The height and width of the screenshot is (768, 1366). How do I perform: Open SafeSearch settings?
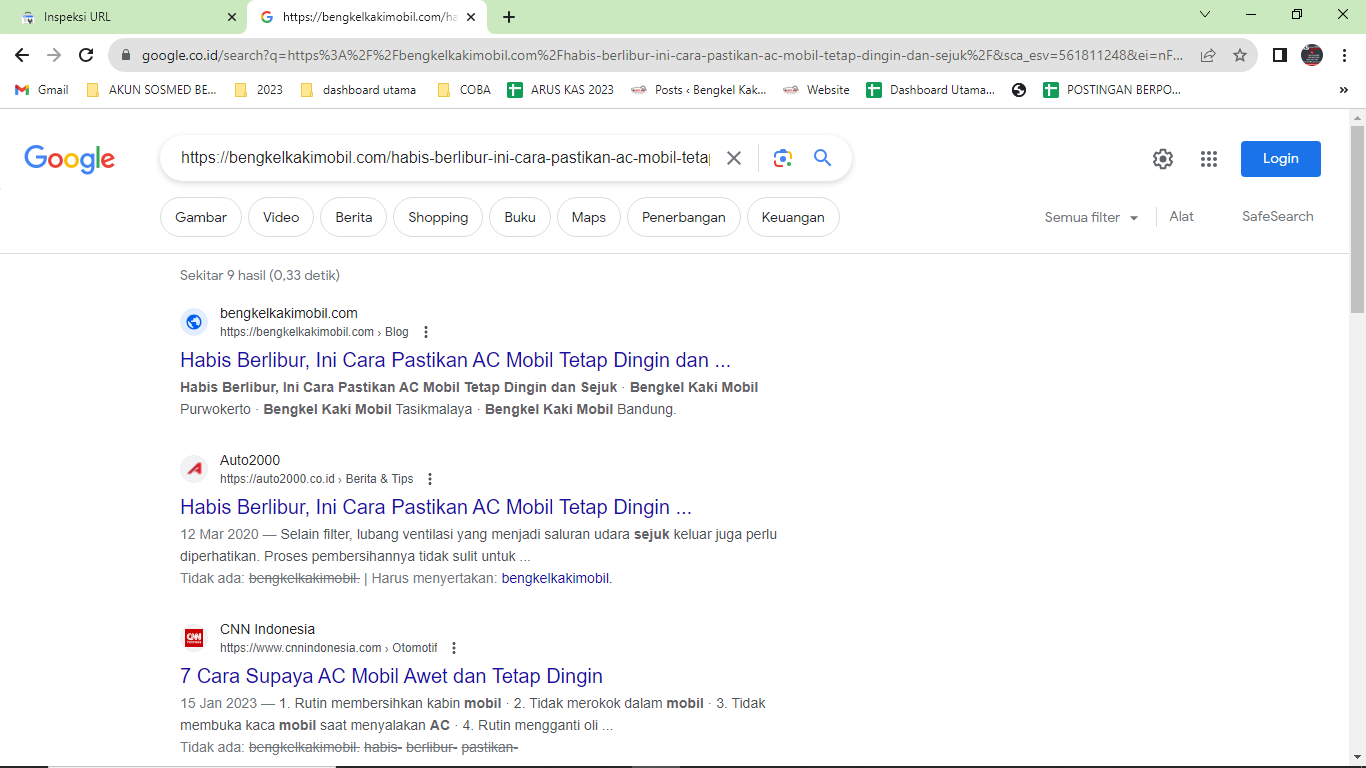(1278, 216)
